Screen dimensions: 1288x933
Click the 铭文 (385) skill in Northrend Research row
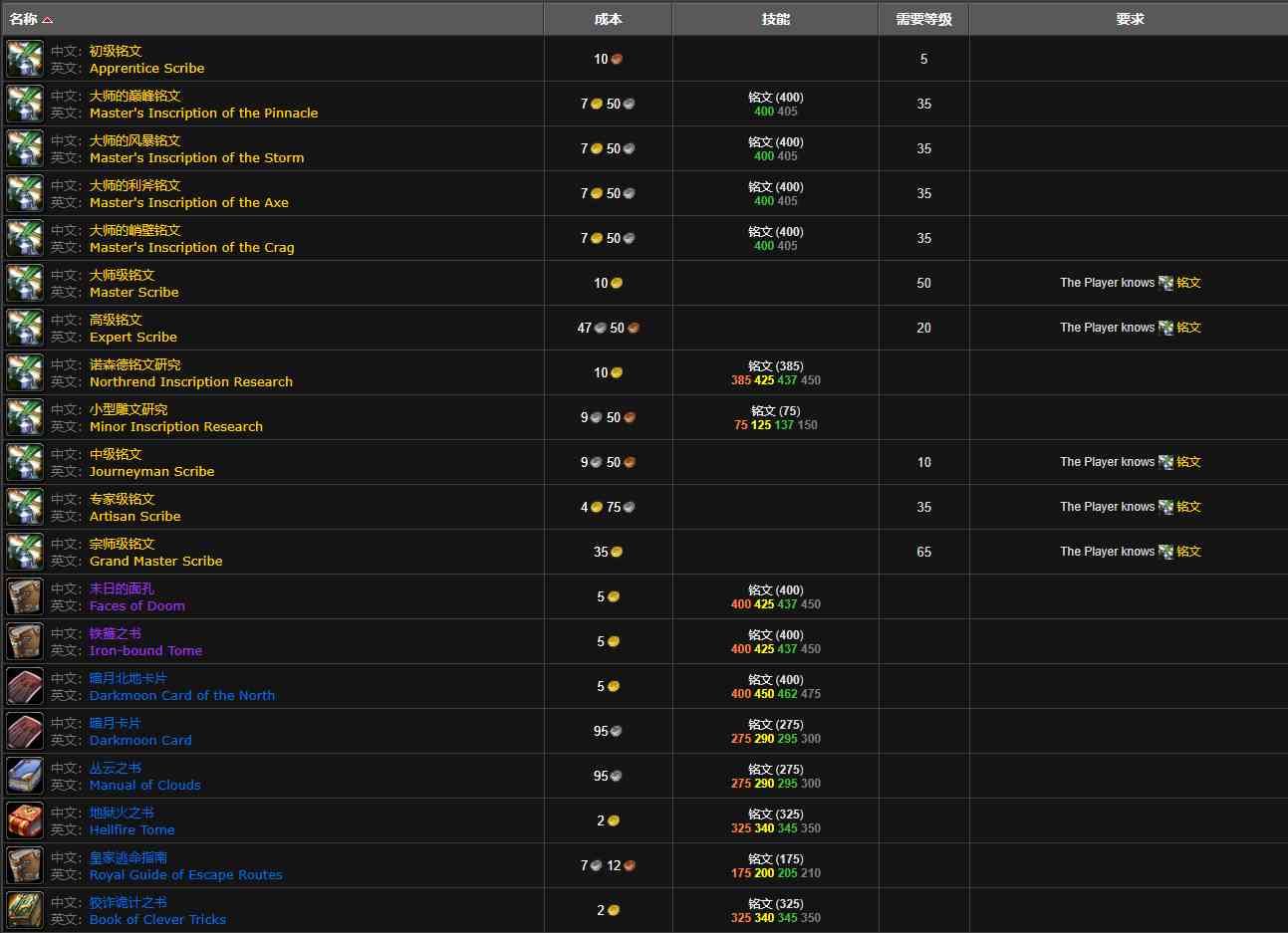[x=775, y=365]
